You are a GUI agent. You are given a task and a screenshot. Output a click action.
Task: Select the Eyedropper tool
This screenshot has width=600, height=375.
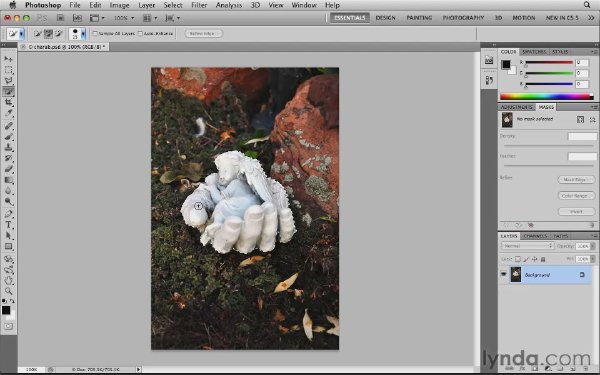(x=8, y=113)
